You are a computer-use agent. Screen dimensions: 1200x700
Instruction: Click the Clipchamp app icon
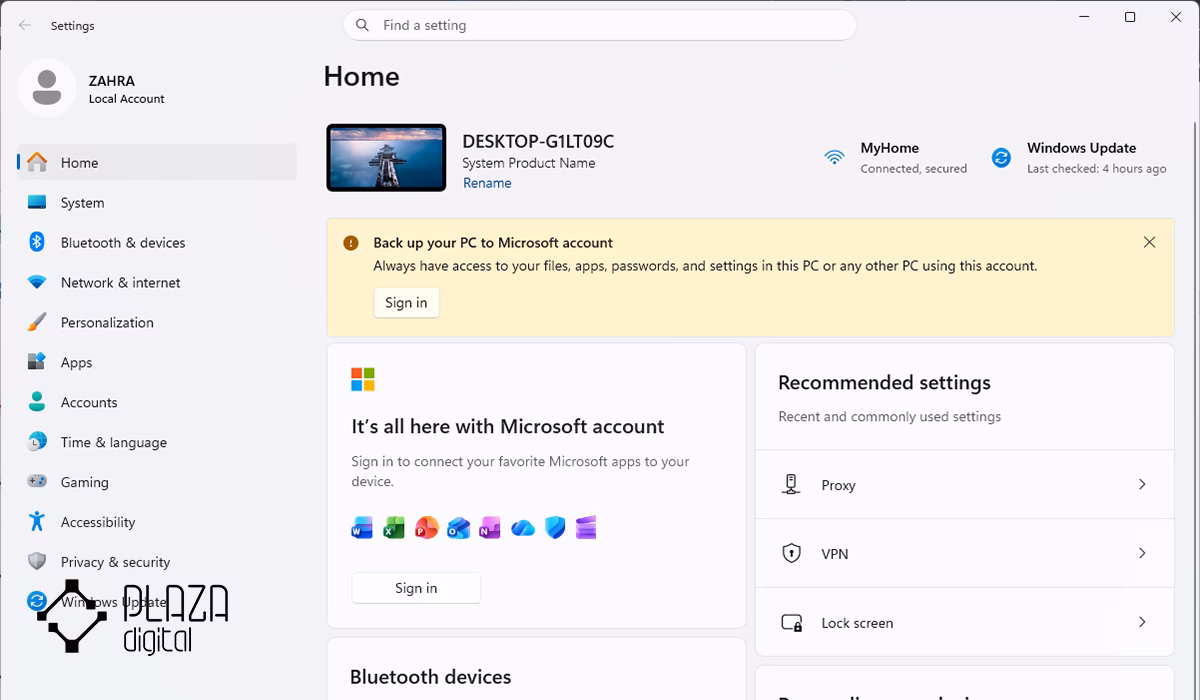[586, 528]
